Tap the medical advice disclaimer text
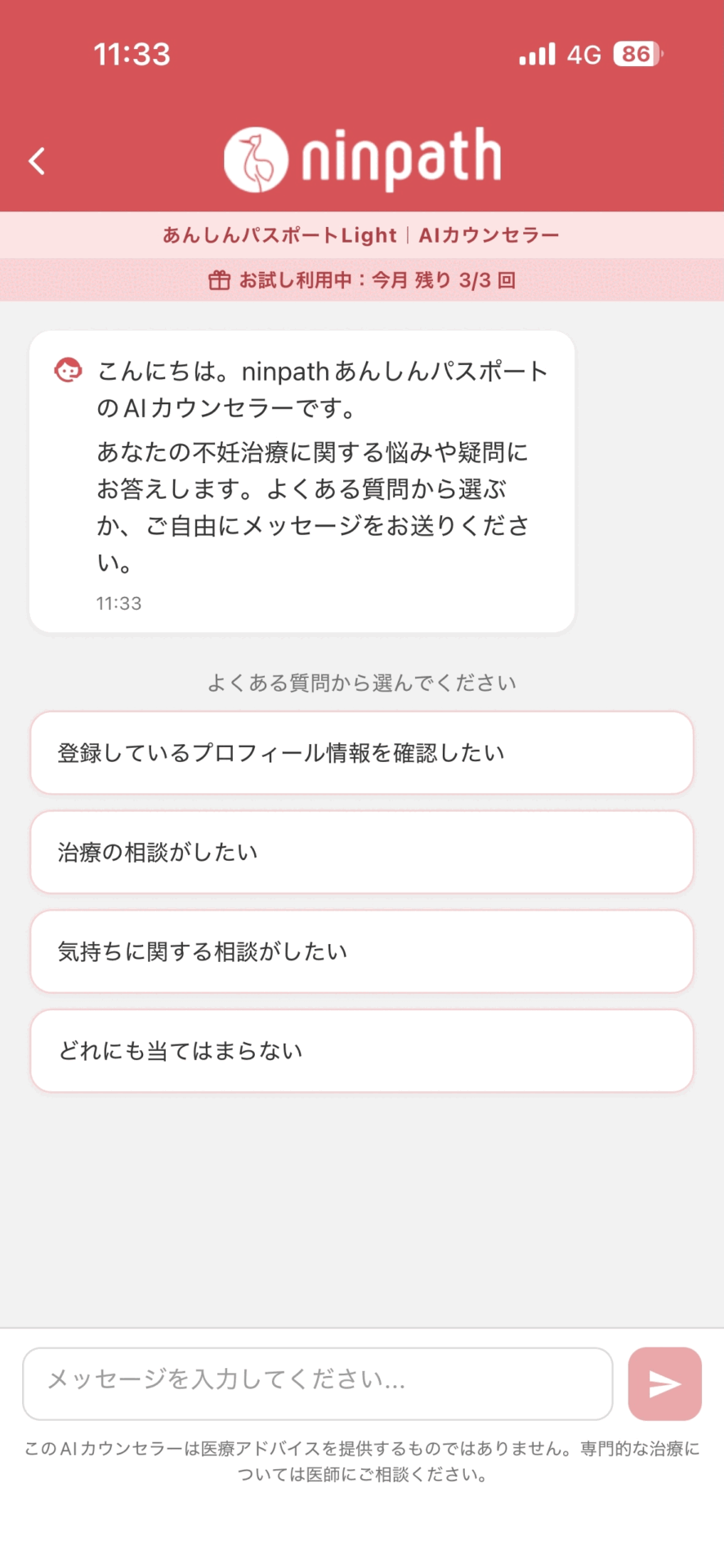Screen dimensions: 724x1568 [x=362, y=1461]
